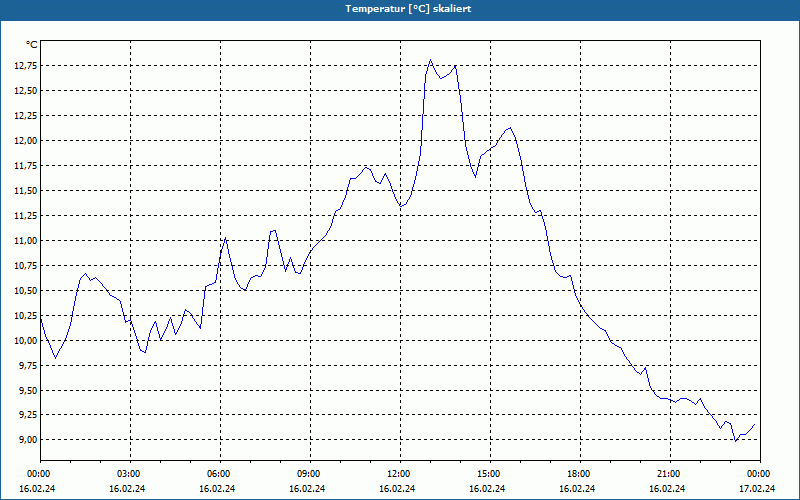
Task: Select the 21:00 time axis label
Action: click(667, 474)
